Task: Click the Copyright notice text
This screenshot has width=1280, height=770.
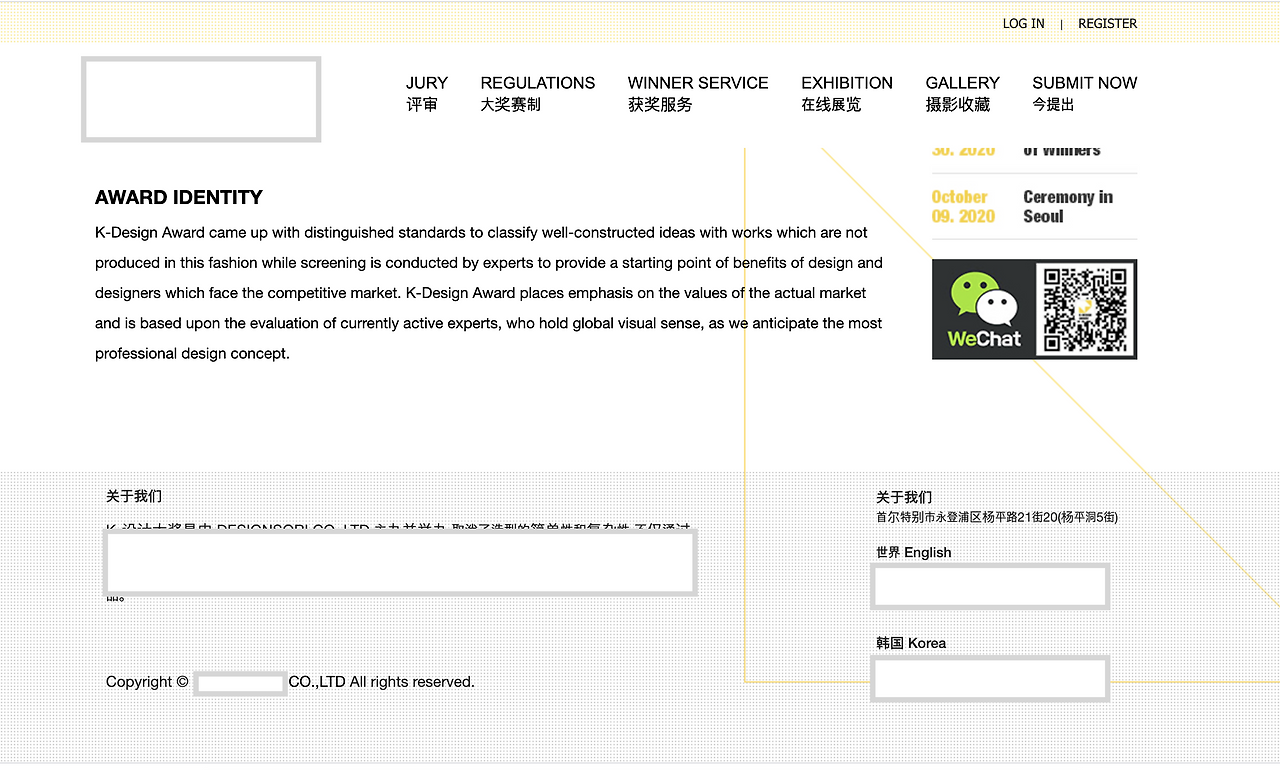Action: (x=290, y=682)
